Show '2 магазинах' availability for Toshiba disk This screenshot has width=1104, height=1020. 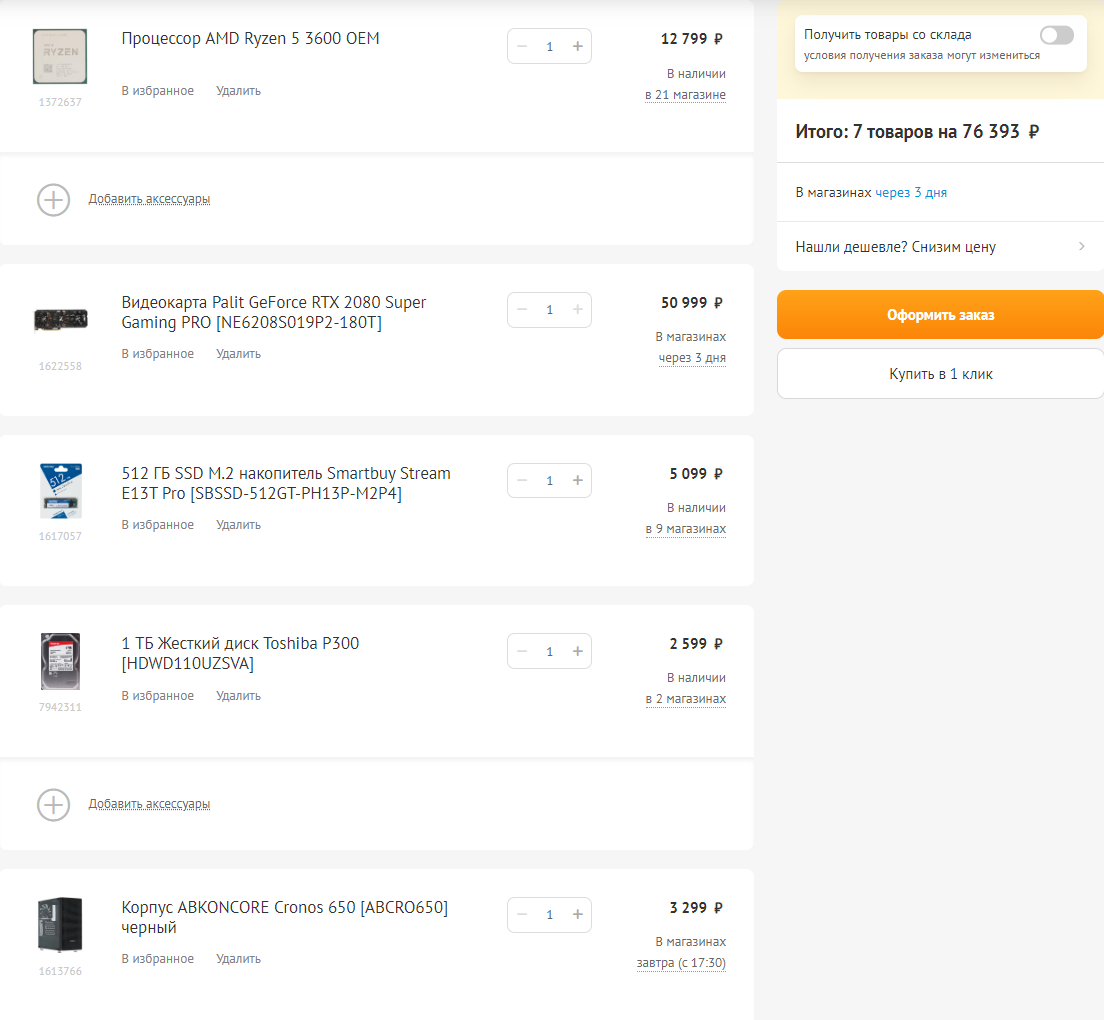click(x=686, y=699)
